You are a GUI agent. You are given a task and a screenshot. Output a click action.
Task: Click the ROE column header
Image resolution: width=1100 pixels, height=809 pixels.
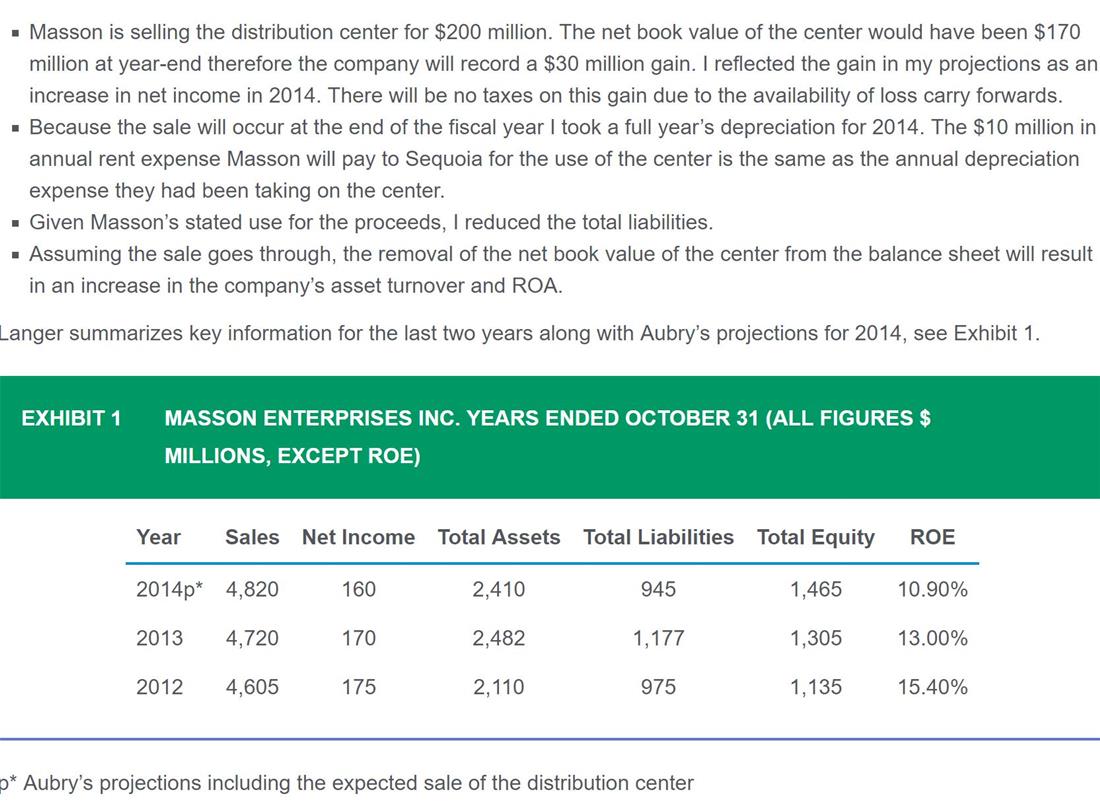click(932, 537)
